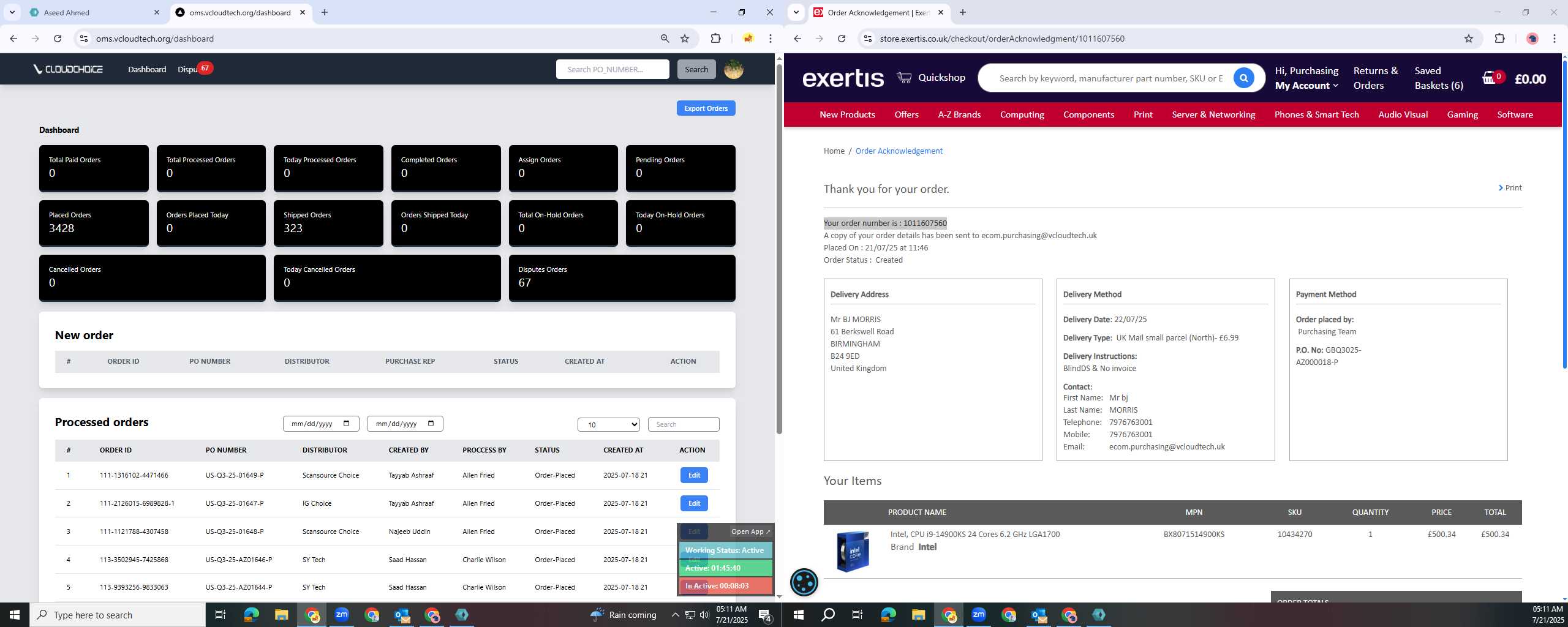Open Outlook from the left taskbar
This screenshot has width=1568, height=627.
402,615
